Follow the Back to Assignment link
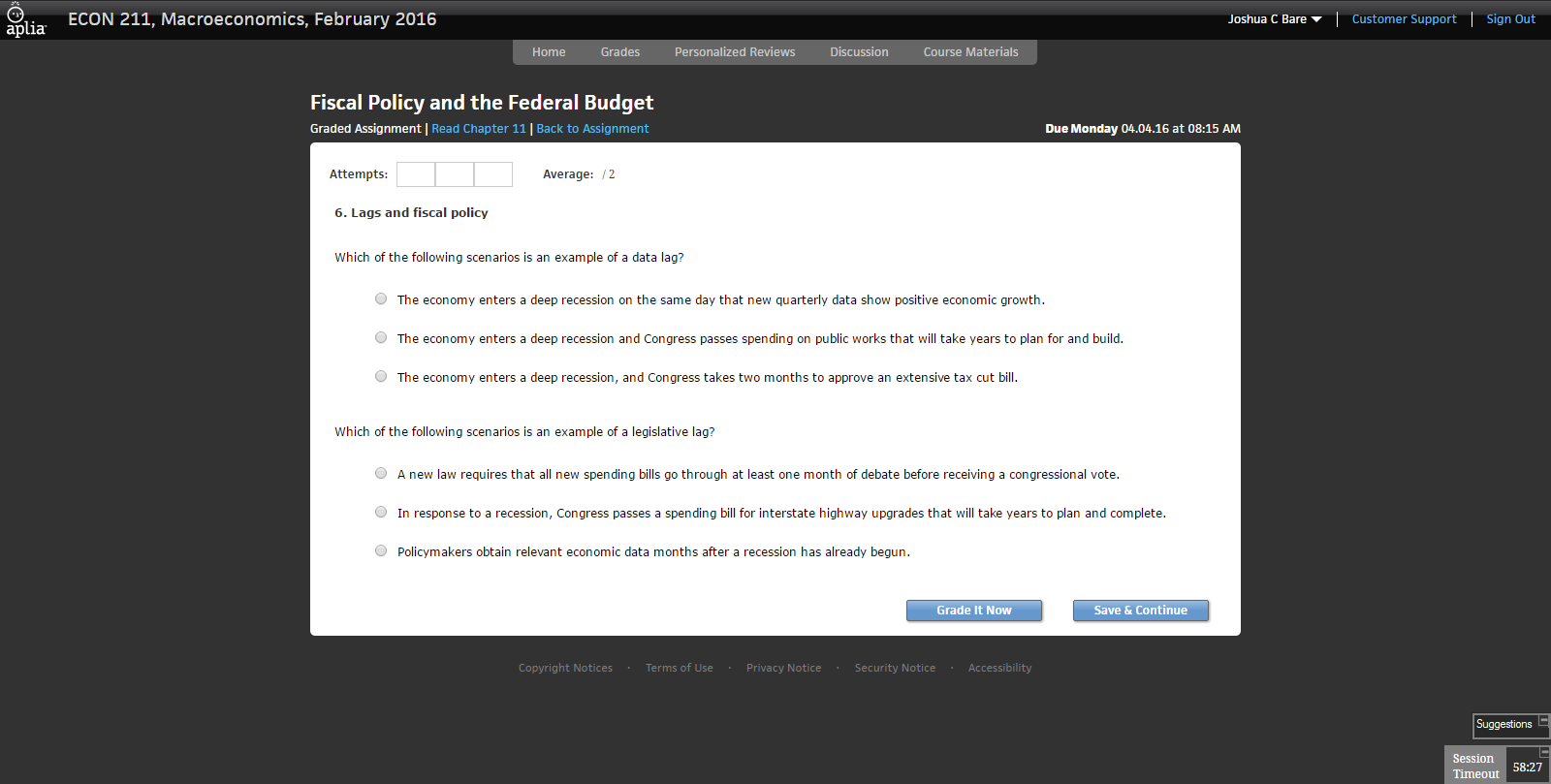Image resolution: width=1551 pixels, height=784 pixels. [592, 129]
